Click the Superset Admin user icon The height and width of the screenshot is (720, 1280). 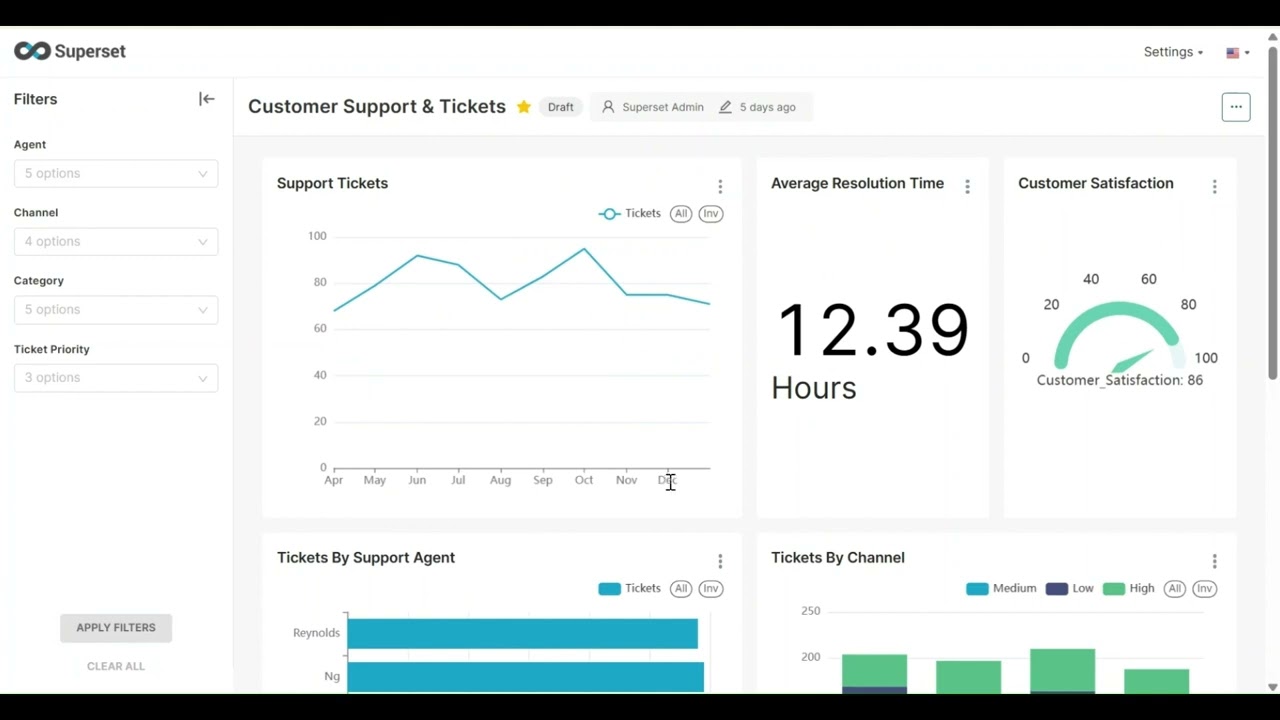click(608, 107)
